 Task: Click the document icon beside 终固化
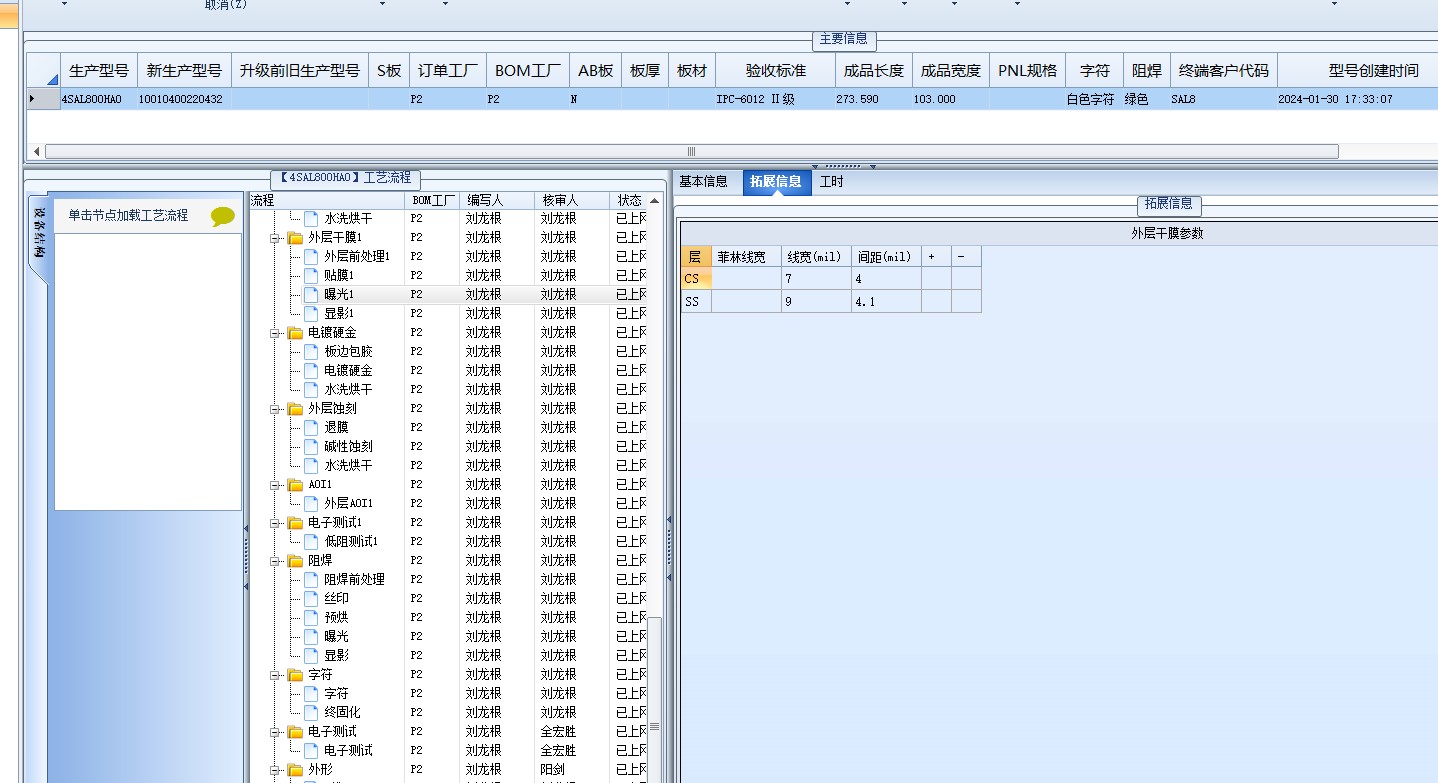click(311, 713)
